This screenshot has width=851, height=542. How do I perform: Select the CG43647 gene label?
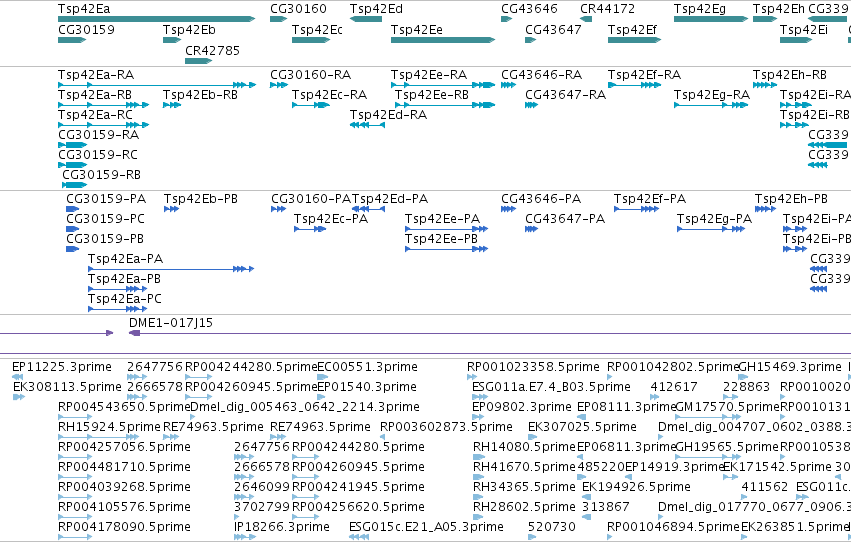553,30
